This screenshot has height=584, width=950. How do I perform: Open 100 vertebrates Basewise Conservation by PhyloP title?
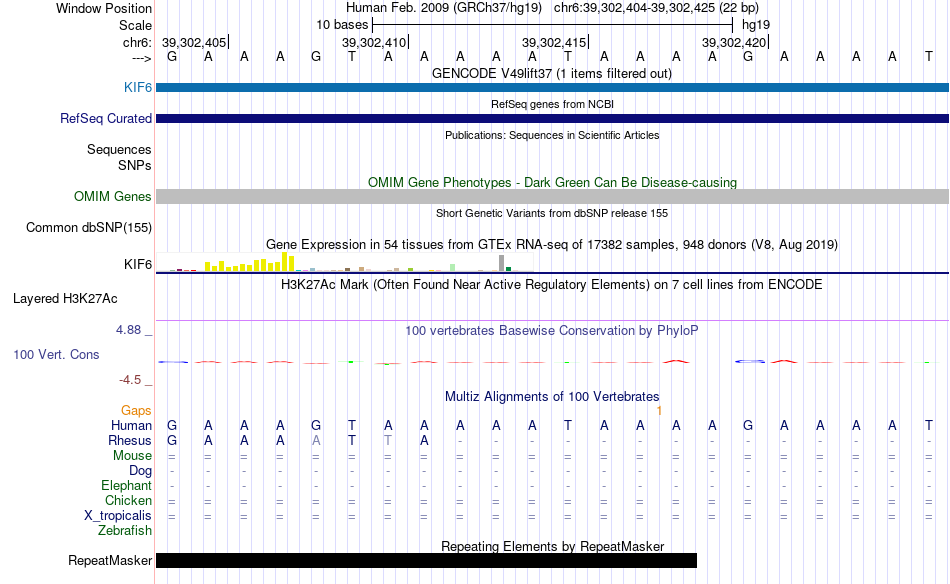pos(551,331)
